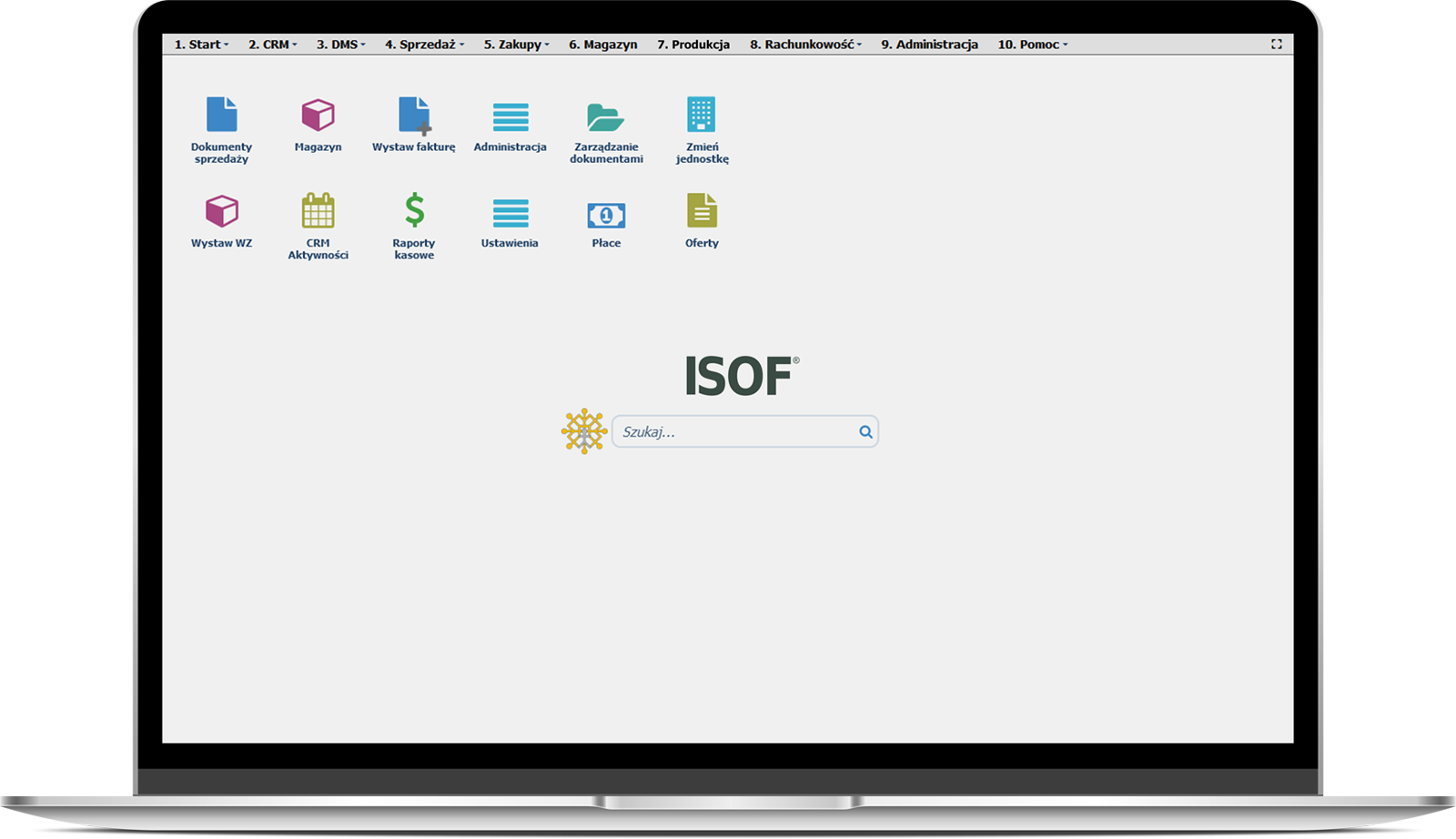
Task: Click the Zmień jednostkę building icon
Action: pyautogui.click(x=702, y=115)
